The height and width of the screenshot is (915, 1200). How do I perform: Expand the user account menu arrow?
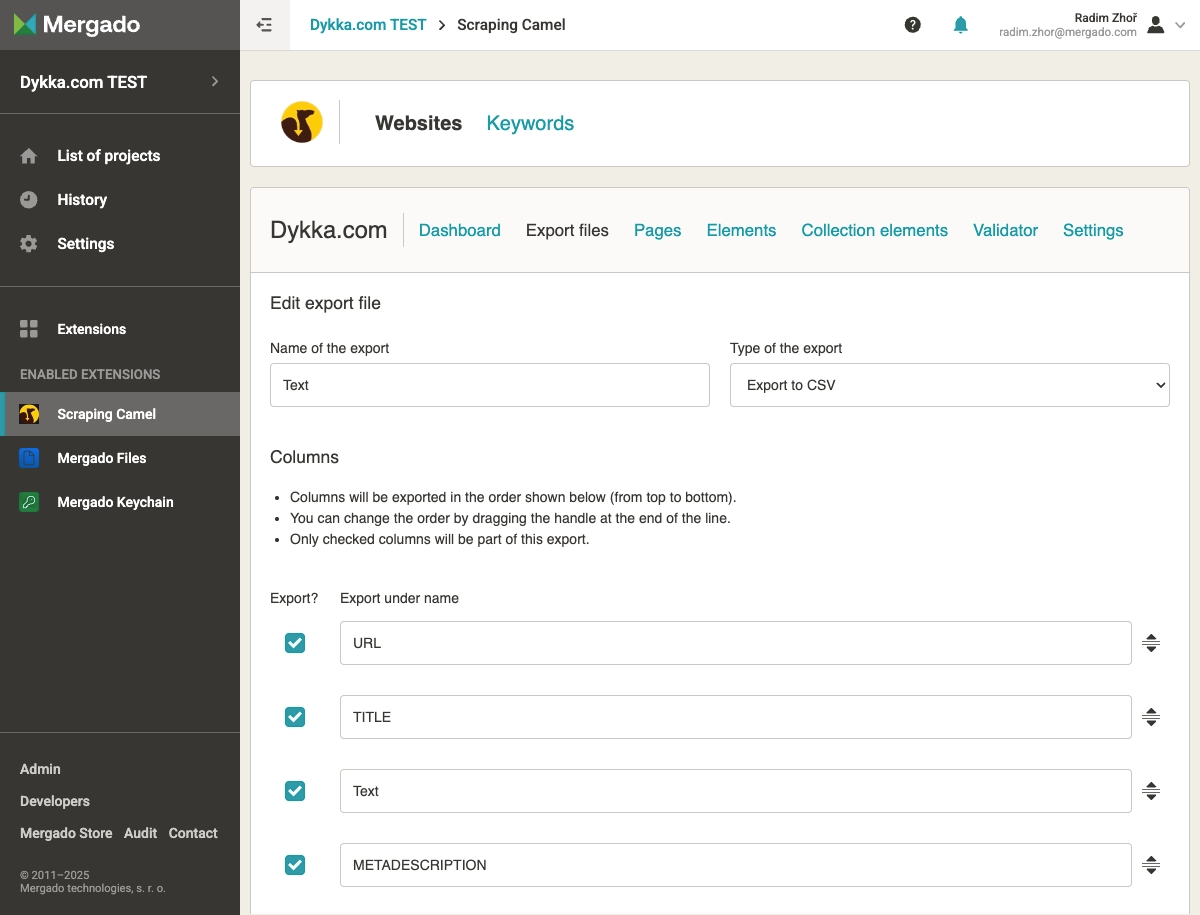click(x=1180, y=25)
